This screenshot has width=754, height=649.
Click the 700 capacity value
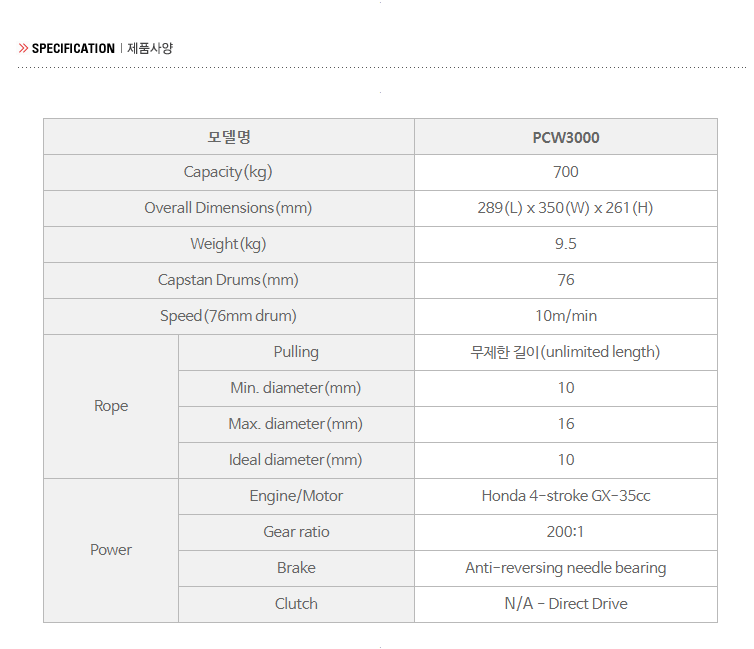click(x=566, y=172)
